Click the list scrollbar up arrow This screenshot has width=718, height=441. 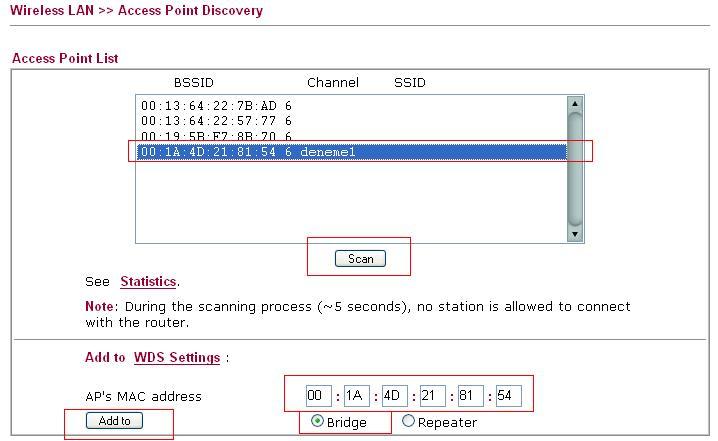tap(575, 104)
